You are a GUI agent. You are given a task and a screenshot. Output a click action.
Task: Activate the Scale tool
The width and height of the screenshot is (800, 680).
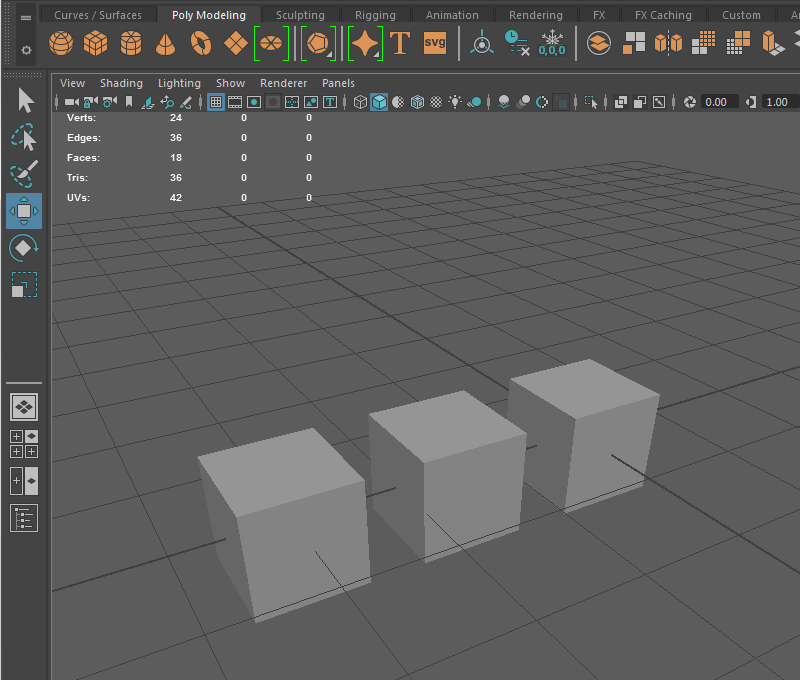24,285
